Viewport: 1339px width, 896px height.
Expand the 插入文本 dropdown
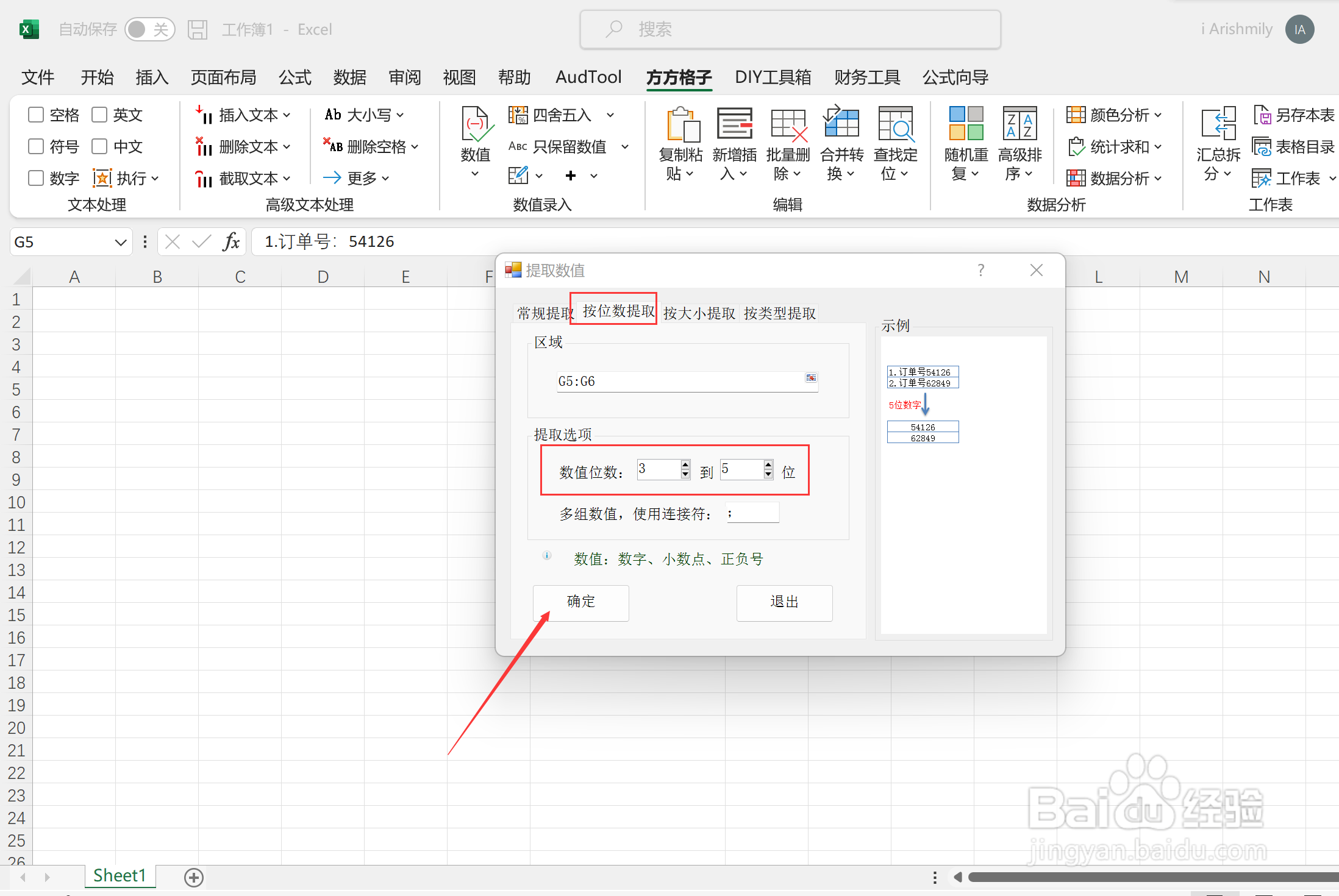pos(287,115)
